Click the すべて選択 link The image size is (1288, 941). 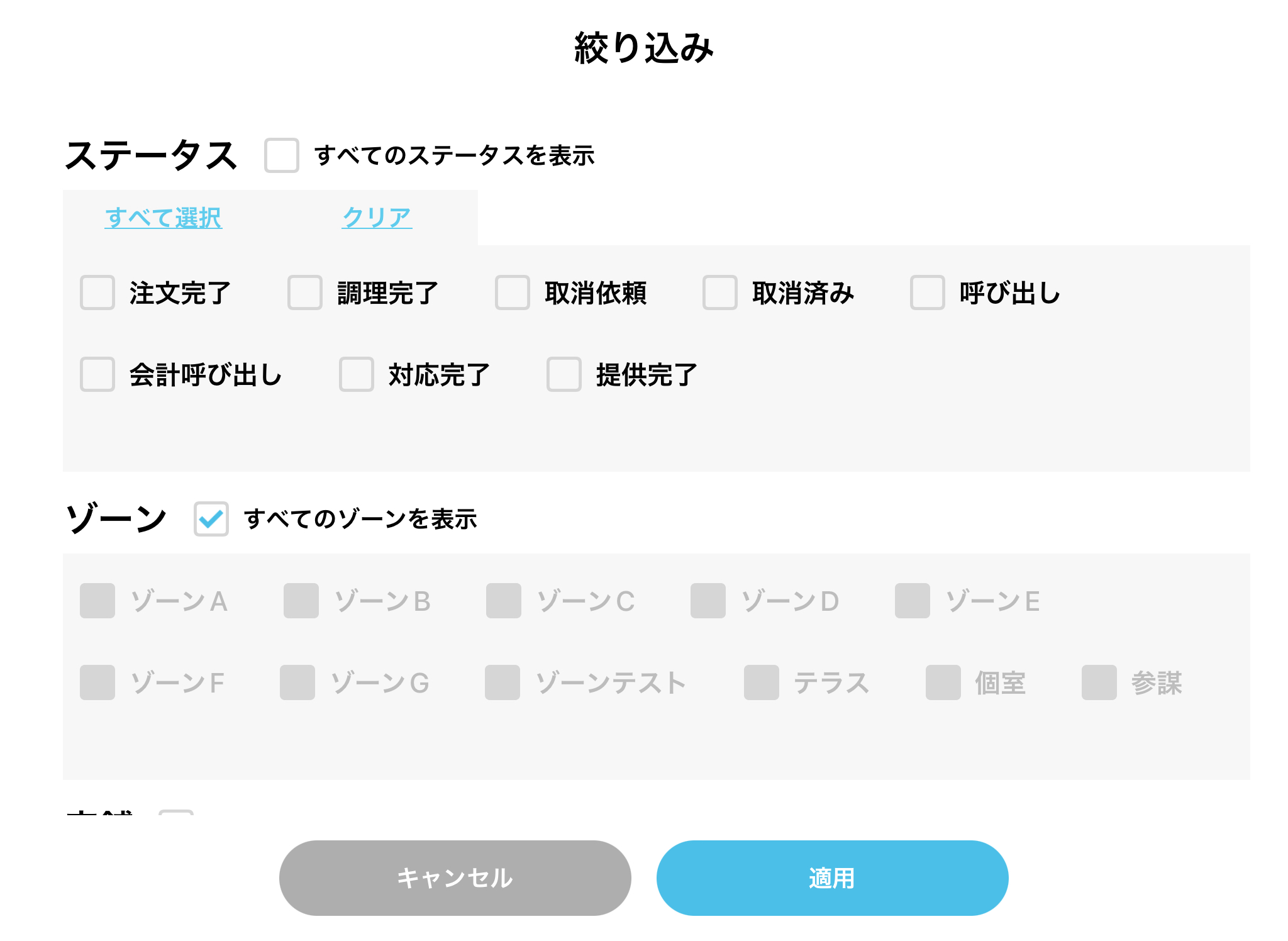[x=164, y=218]
